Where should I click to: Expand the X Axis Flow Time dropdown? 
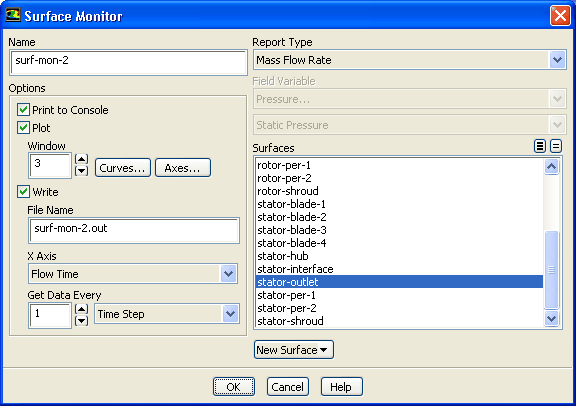[x=228, y=274]
